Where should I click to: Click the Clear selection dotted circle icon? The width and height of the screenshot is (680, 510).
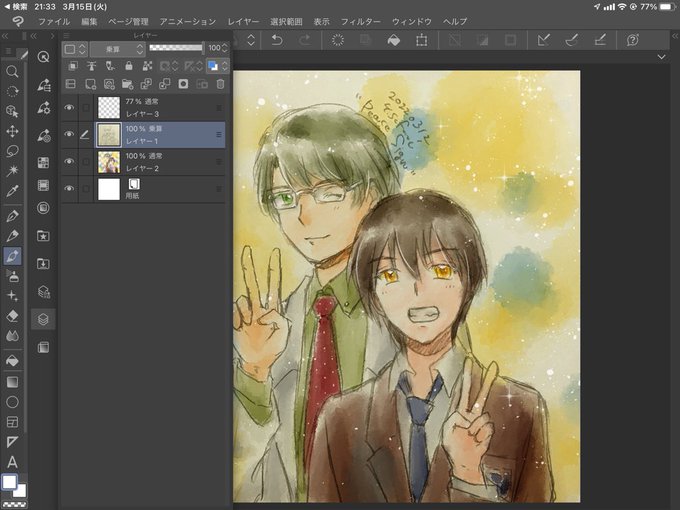(337, 40)
